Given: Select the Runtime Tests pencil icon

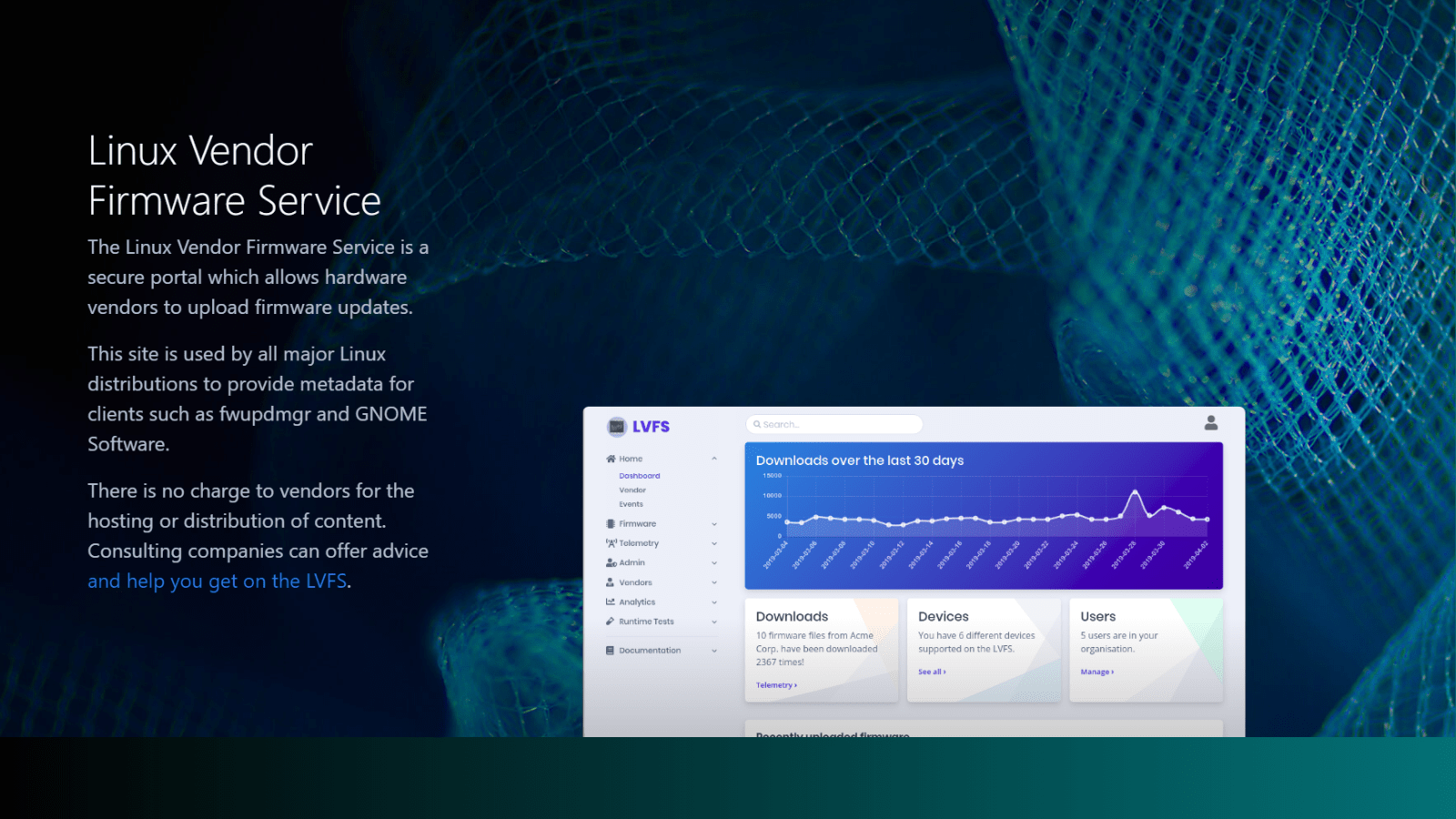Looking at the screenshot, I should click(x=611, y=622).
